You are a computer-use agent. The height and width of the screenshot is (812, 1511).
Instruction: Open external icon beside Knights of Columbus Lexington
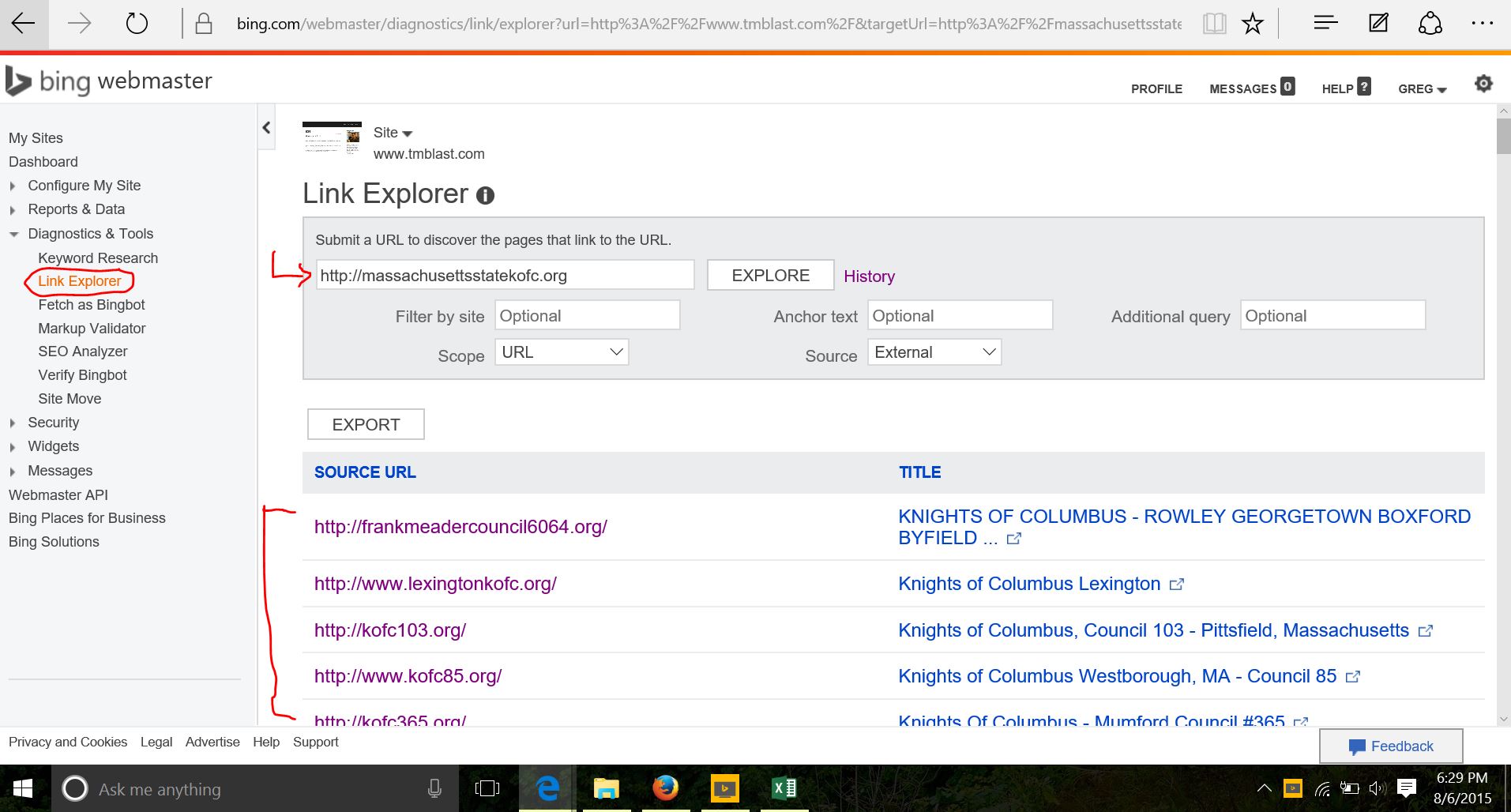click(1177, 585)
